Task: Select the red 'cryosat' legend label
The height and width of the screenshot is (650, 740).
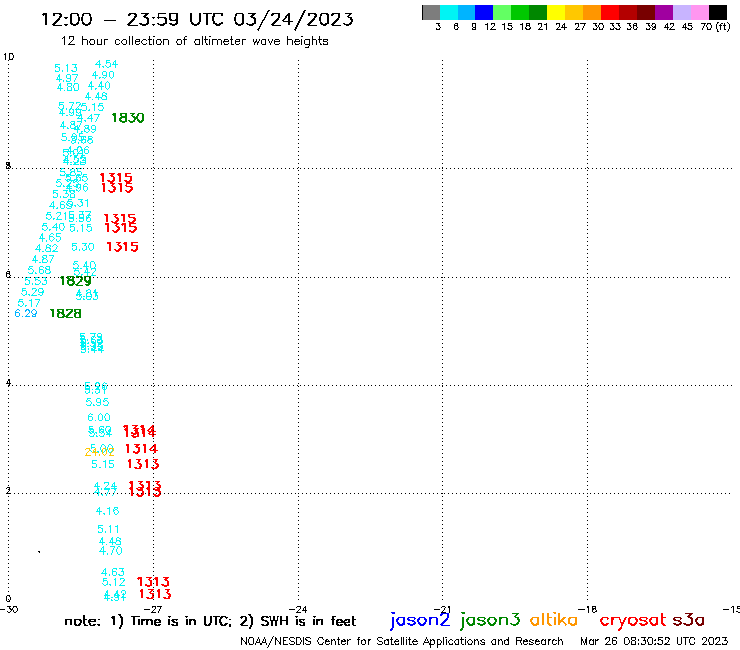Action: (x=632, y=621)
